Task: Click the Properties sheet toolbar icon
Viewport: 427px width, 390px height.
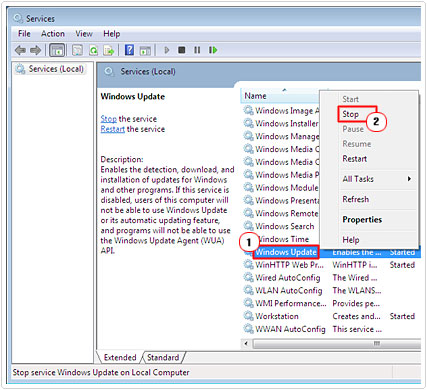Action: (77, 50)
